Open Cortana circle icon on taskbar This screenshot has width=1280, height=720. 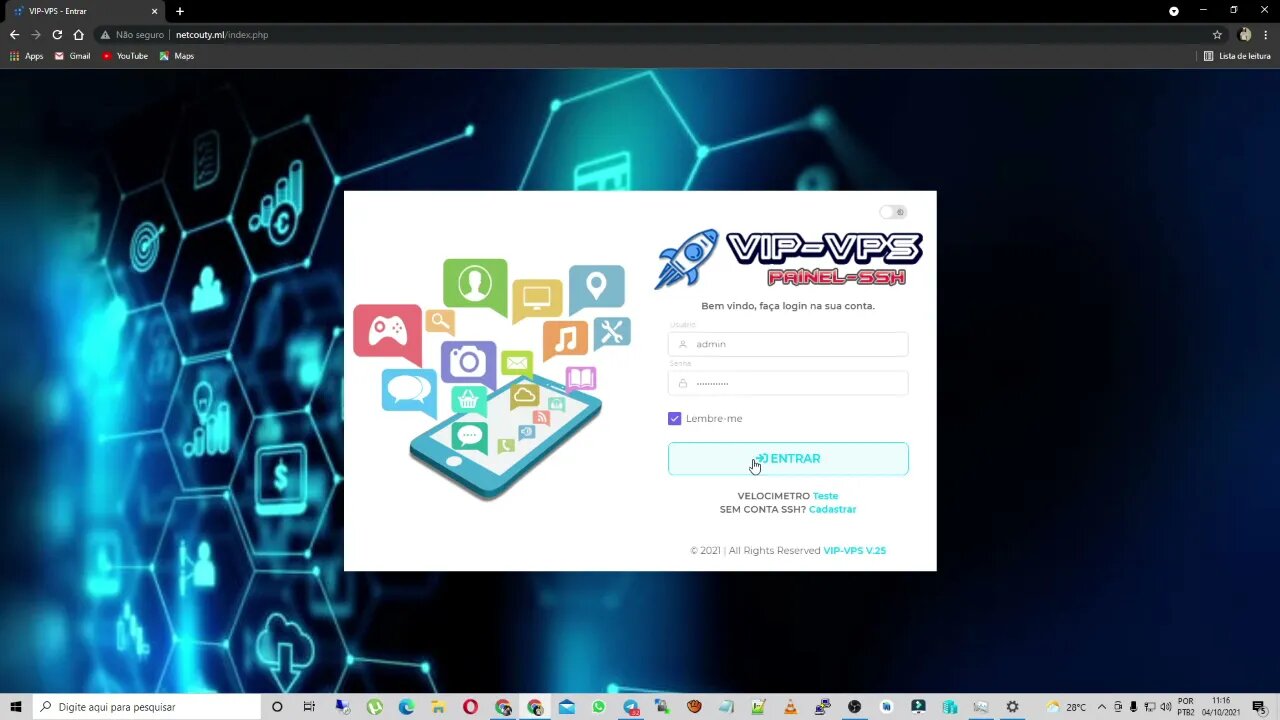(x=277, y=707)
